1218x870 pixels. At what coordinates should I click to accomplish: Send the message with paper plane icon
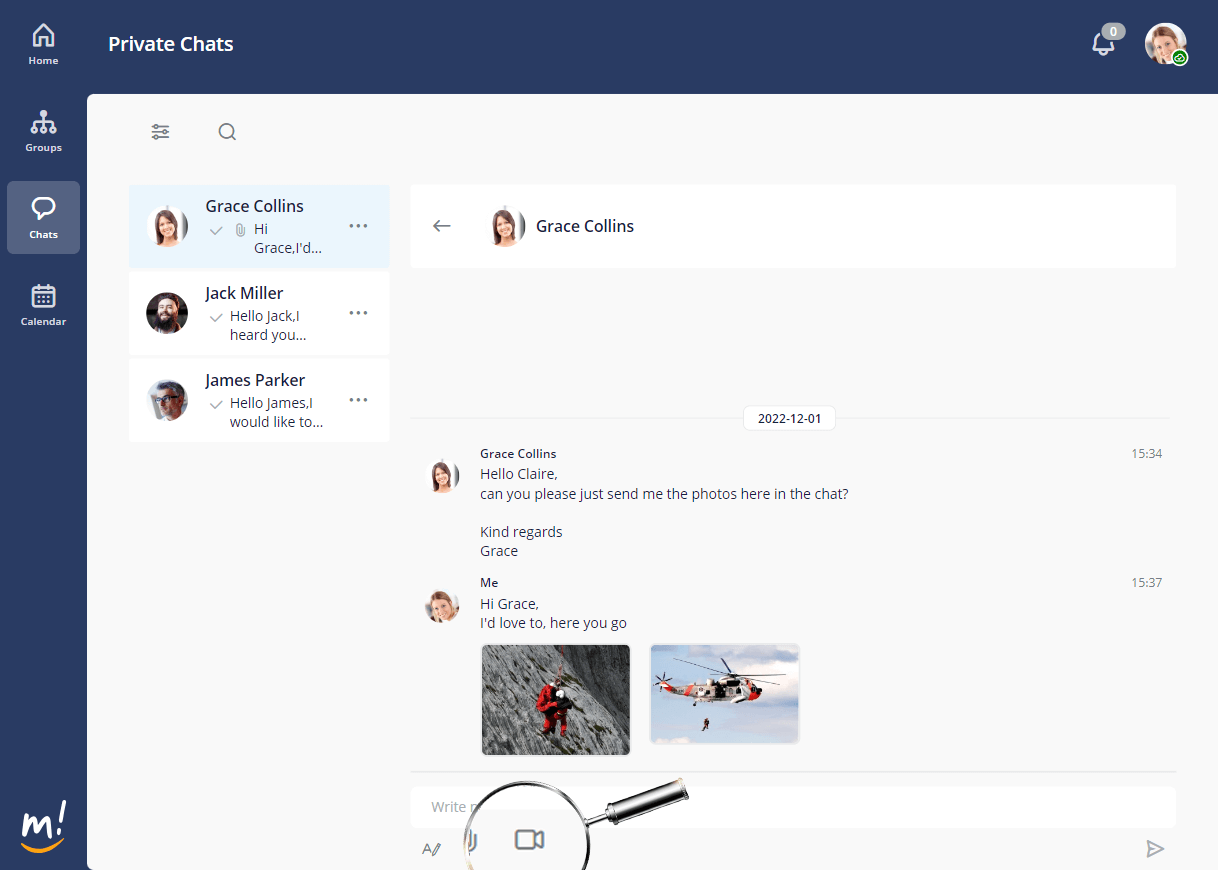point(1155,849)
